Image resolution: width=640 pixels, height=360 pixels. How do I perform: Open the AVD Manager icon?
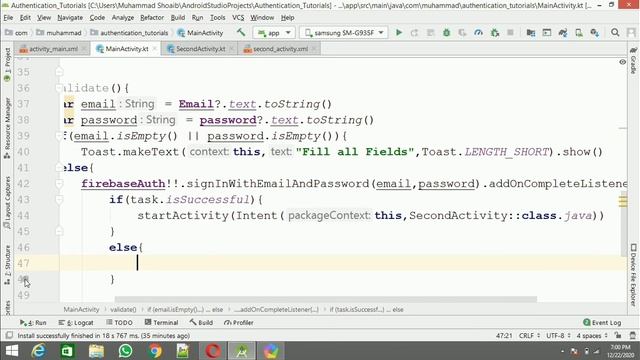(579, 33)
